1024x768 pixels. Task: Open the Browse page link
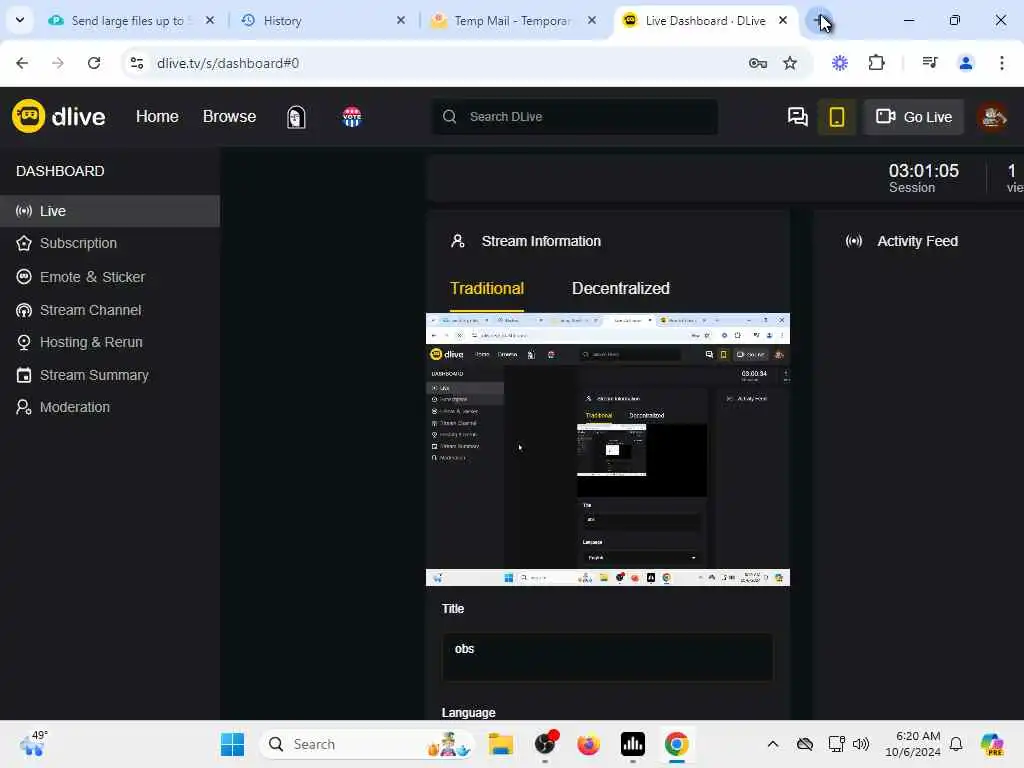coord(229,116)
